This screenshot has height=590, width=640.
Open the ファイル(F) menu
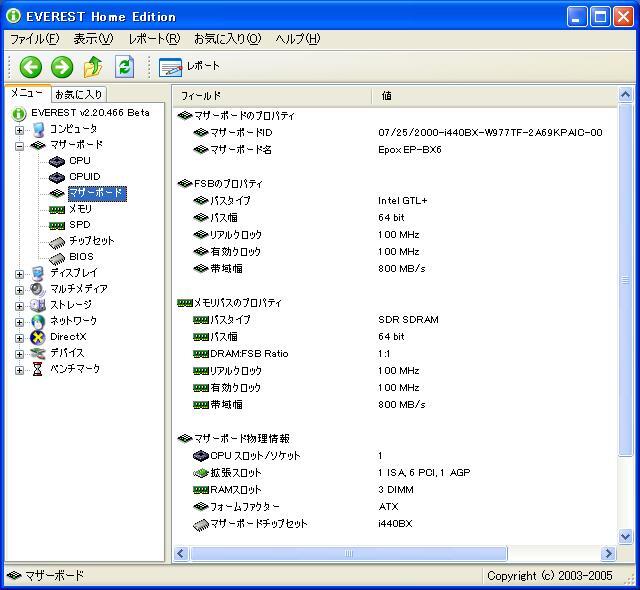coord(34,39)
